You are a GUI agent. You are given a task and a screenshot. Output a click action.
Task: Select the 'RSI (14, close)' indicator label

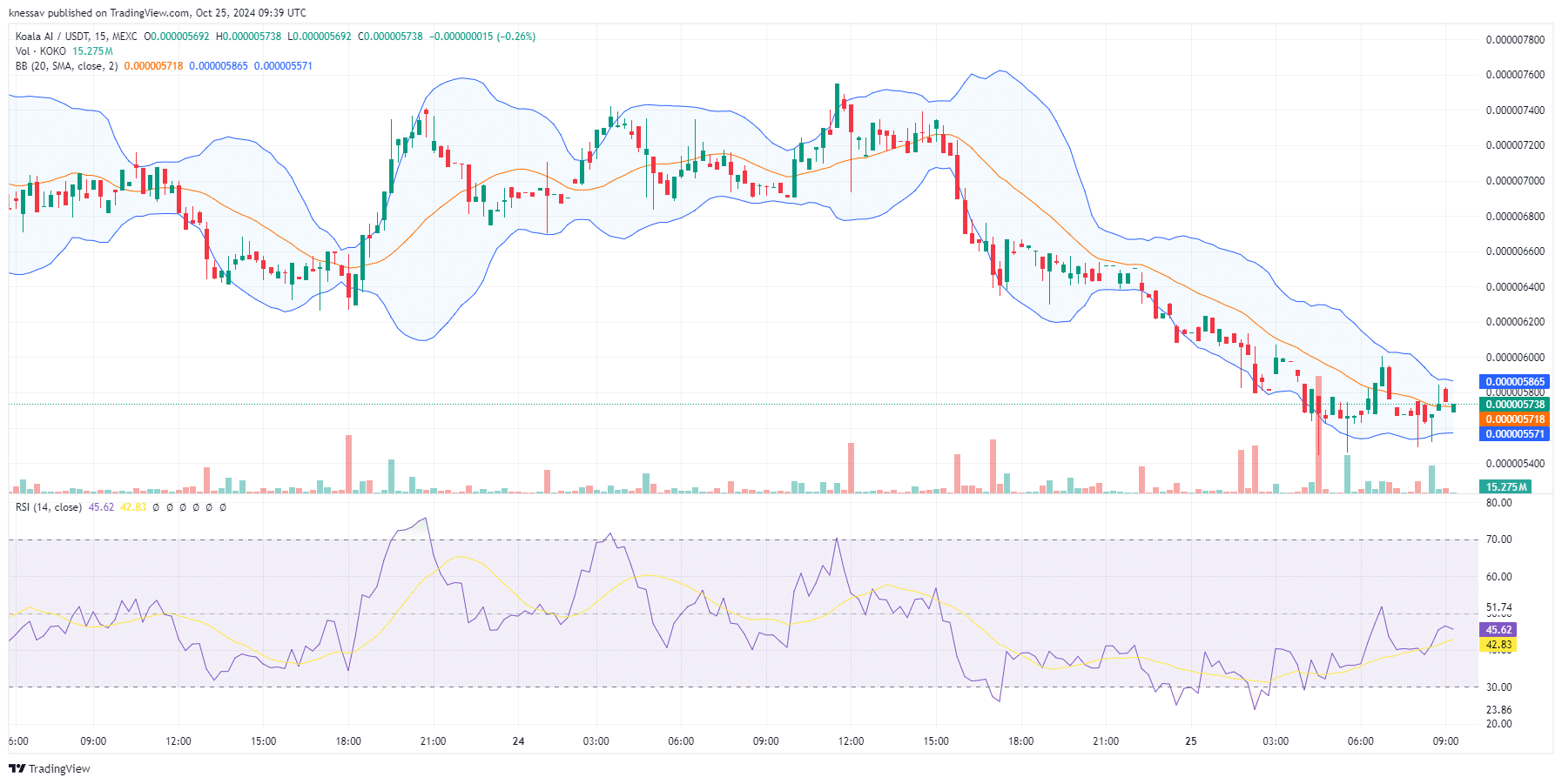tap(49, 507)
